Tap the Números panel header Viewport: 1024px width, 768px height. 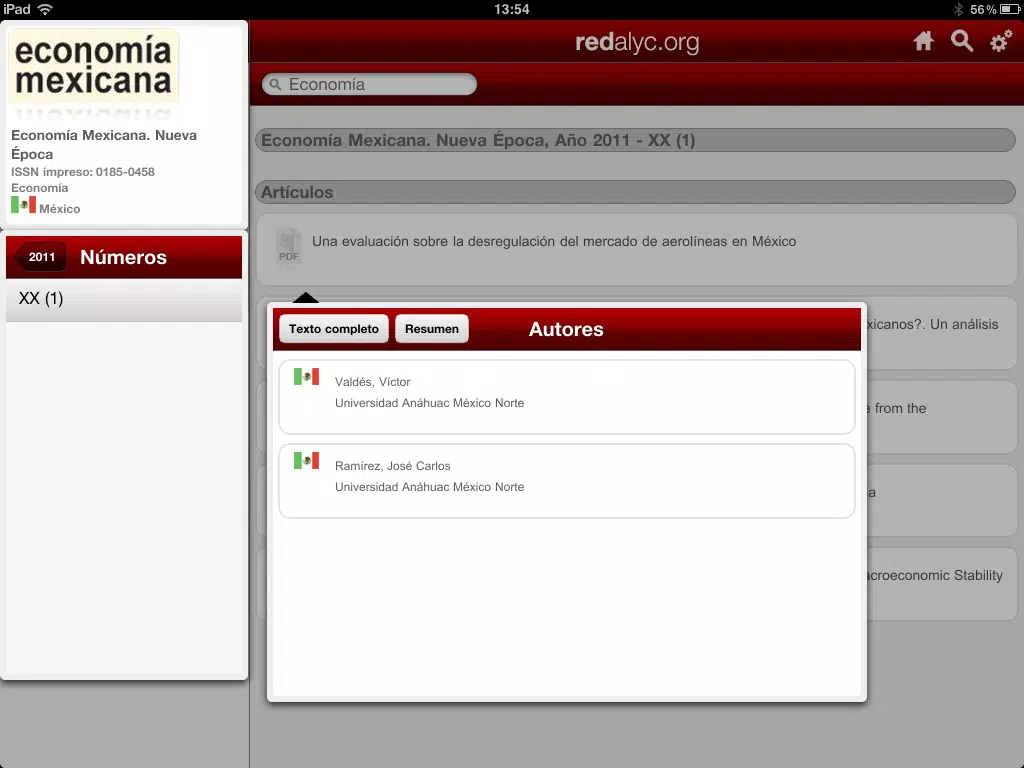[x=123, y=257]
